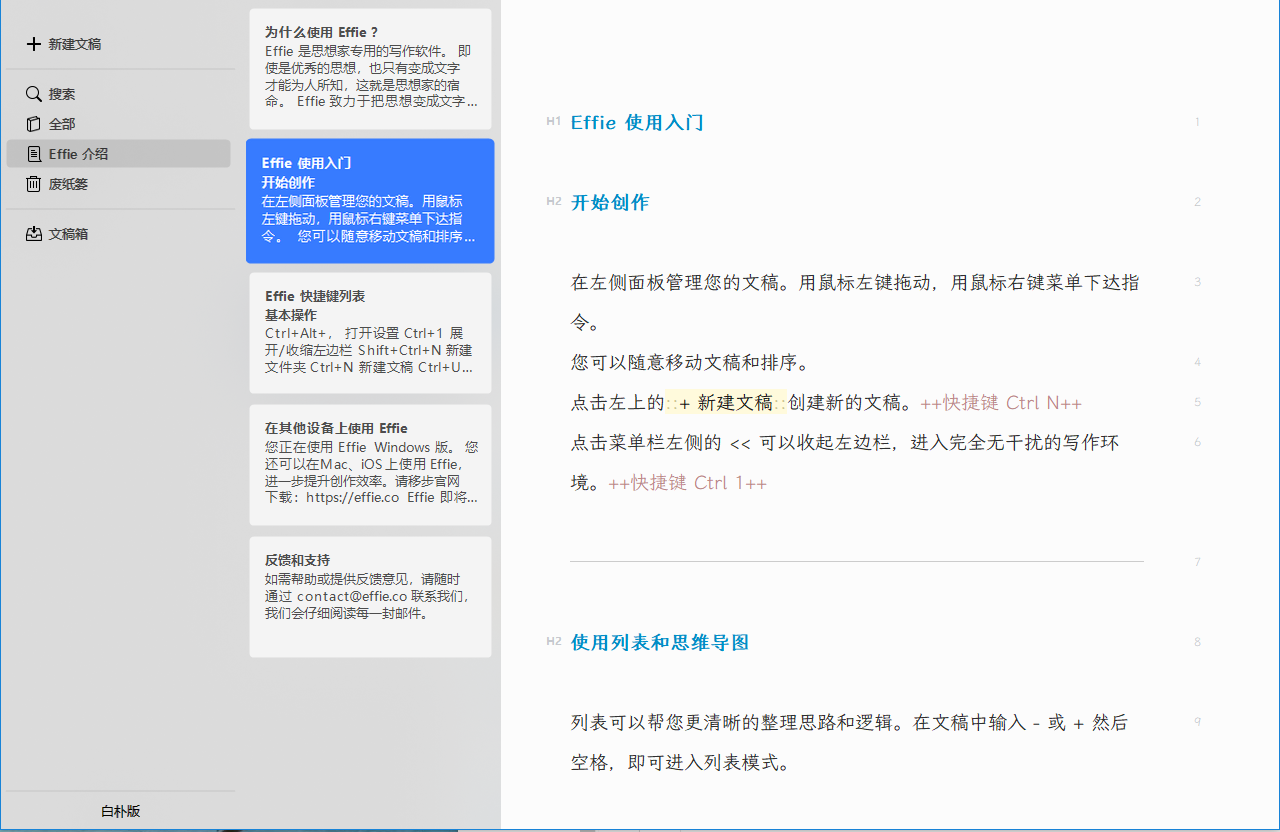Select the 白朴版 label at sidebar bottom

tap(120, 811)
